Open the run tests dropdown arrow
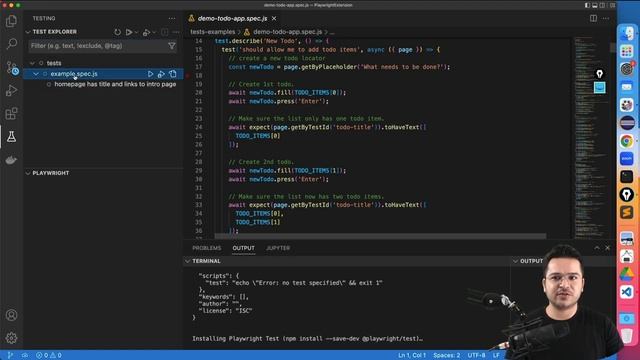 coord(136,32)
